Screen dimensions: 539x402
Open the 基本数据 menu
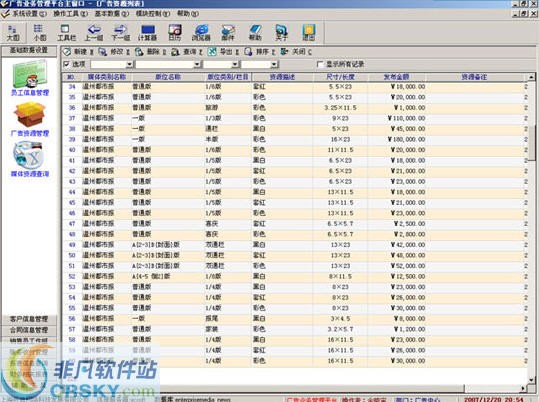point(112,14)
